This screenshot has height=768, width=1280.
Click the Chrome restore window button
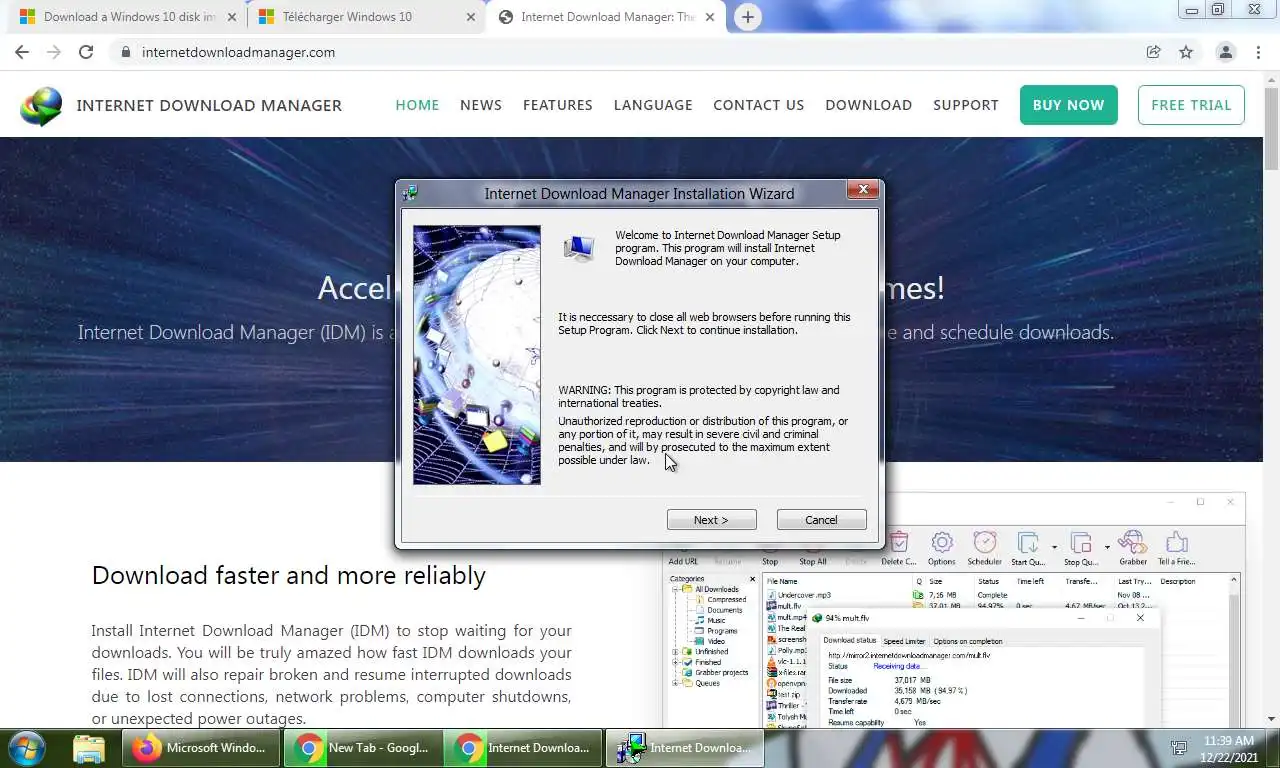(1218, 10)
